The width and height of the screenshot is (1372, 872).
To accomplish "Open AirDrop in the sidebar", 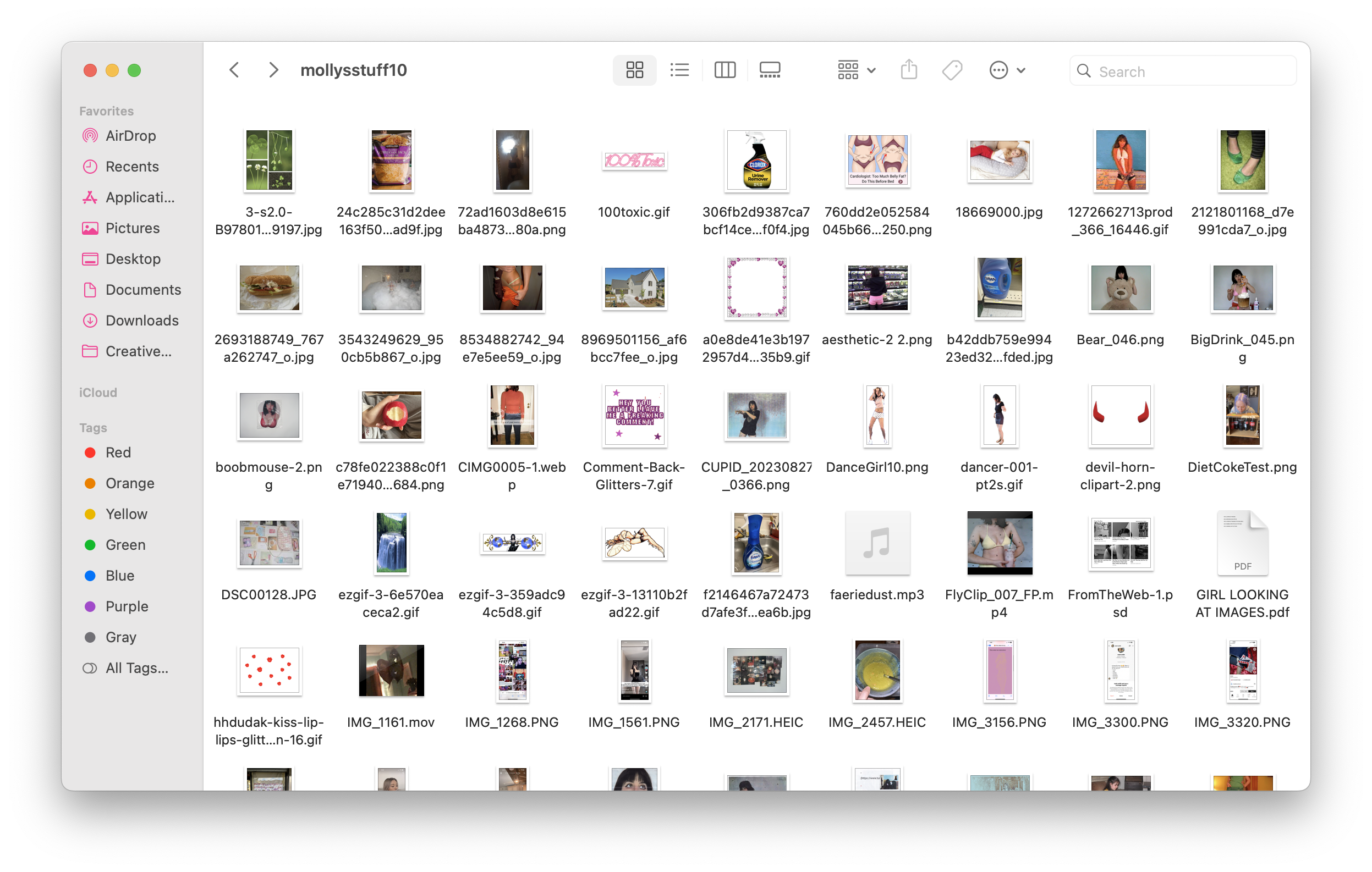I will click(x=130, y=136).
